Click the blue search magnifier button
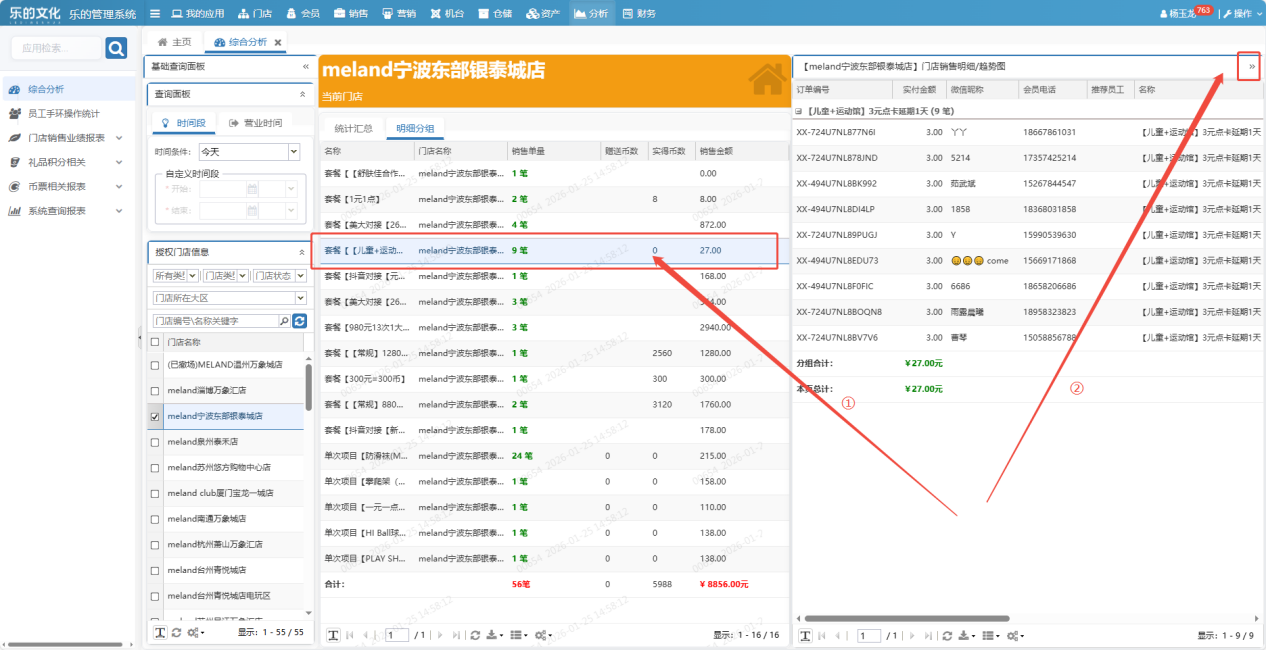The height and width of the screenshot is (650, 1266). click(116, 48)
